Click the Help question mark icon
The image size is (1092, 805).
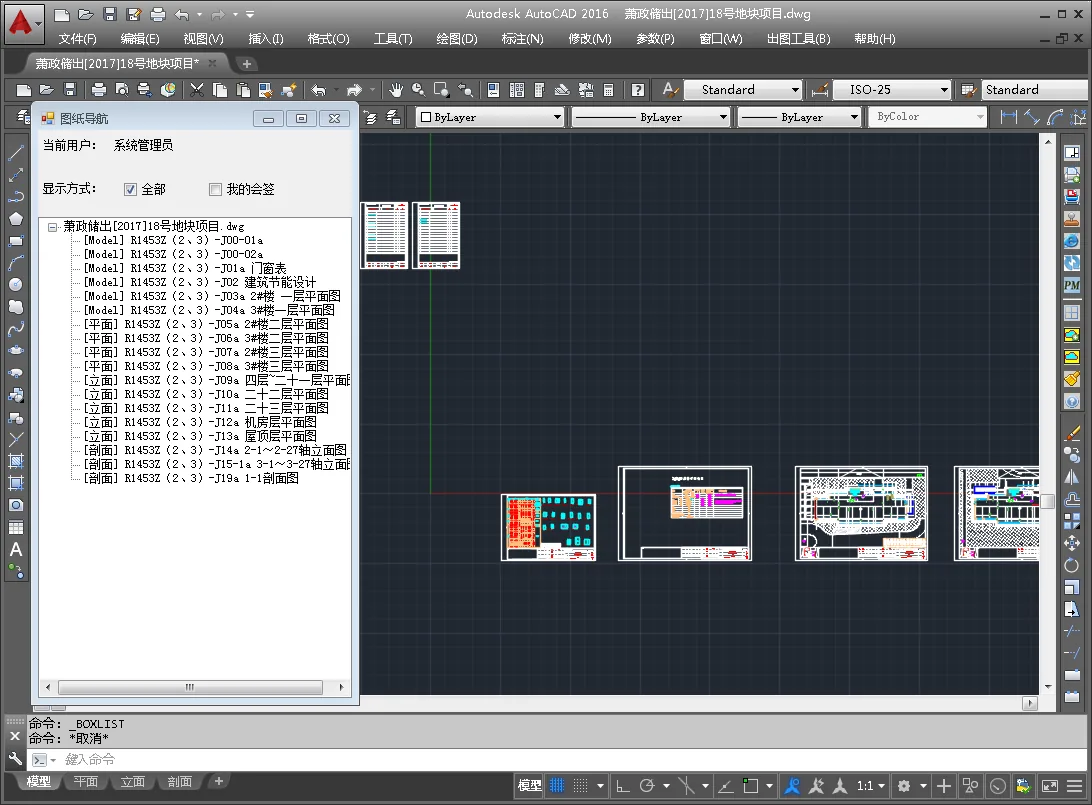[637, 90]
